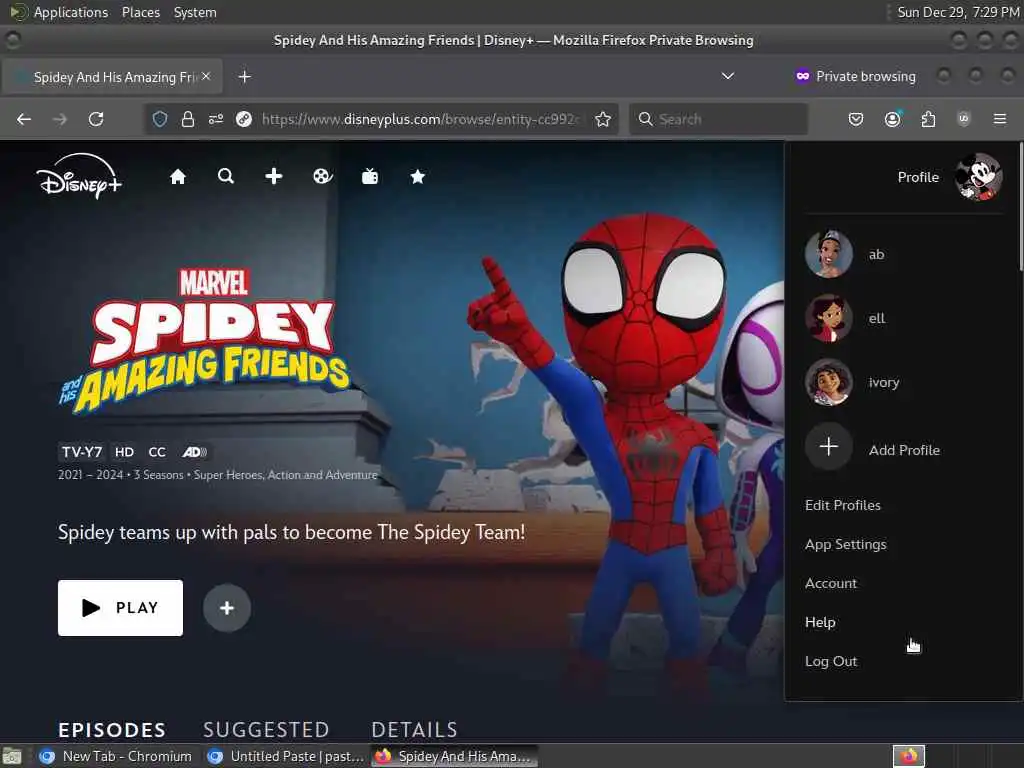
Task: Open App Settings
Action: click(x=846, y=544)
